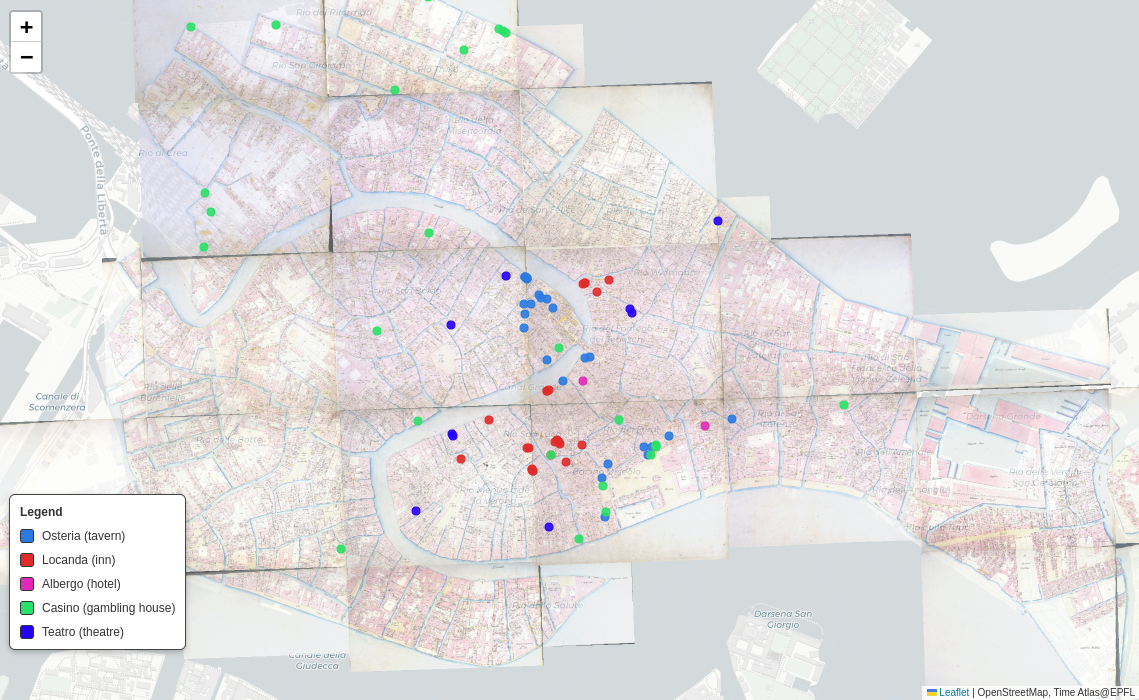This screenshot has height=700, width=1139.
Task: Select the northeasternmost purple Teatro marker
Action: click(718, 221)
